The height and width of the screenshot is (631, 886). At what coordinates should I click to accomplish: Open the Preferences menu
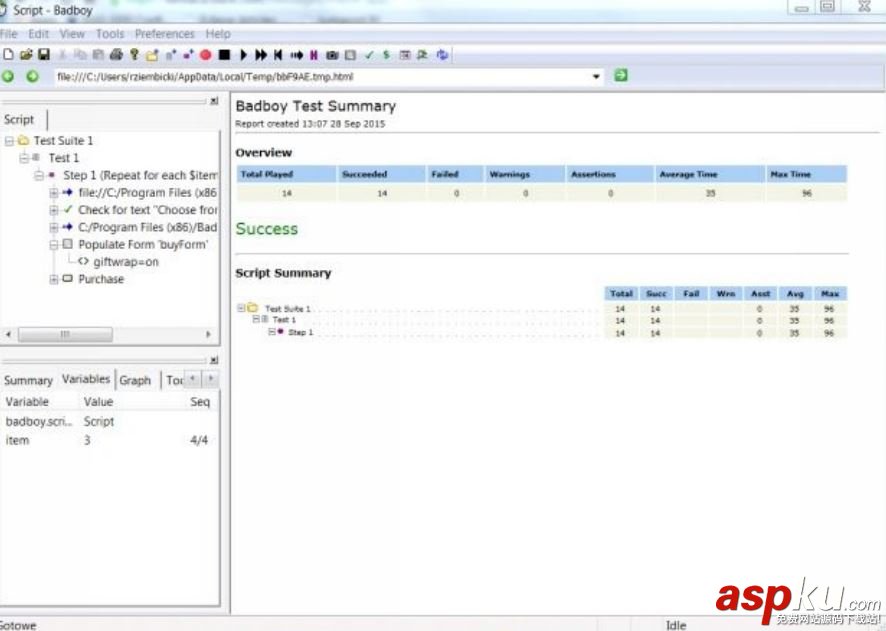[x=164, y=34]
